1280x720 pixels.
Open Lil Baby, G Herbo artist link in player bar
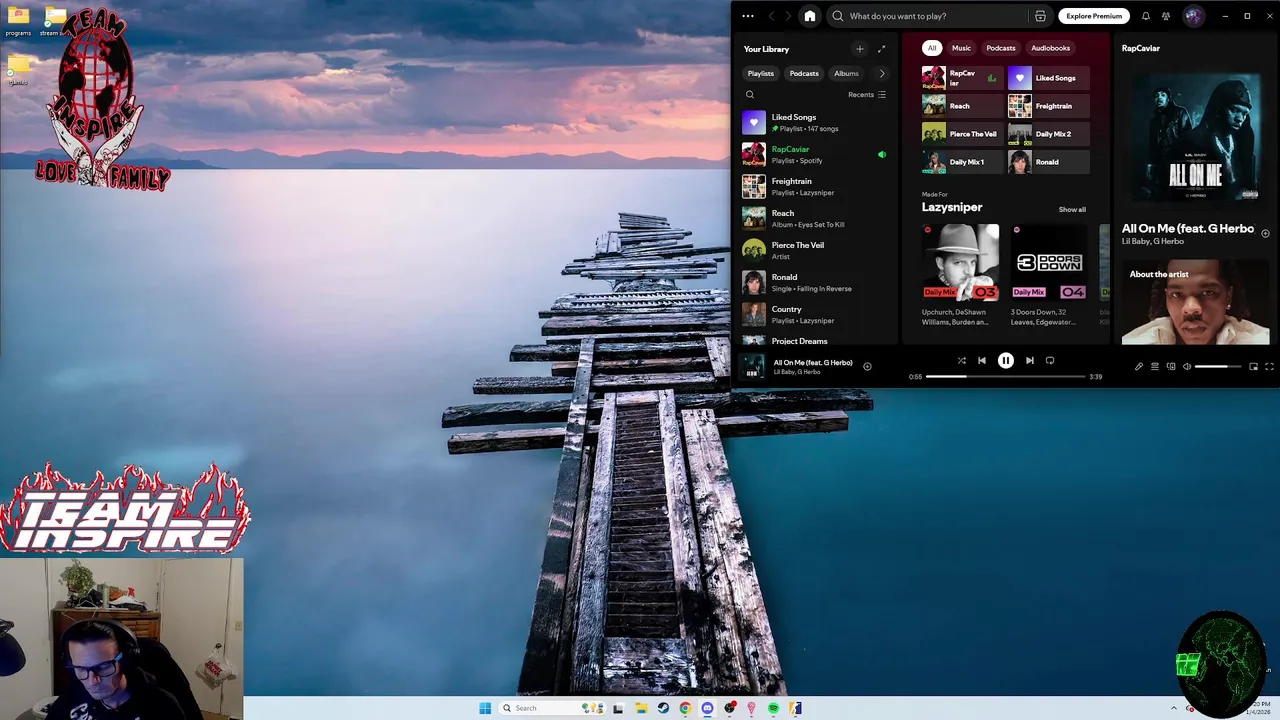[797, 372]
